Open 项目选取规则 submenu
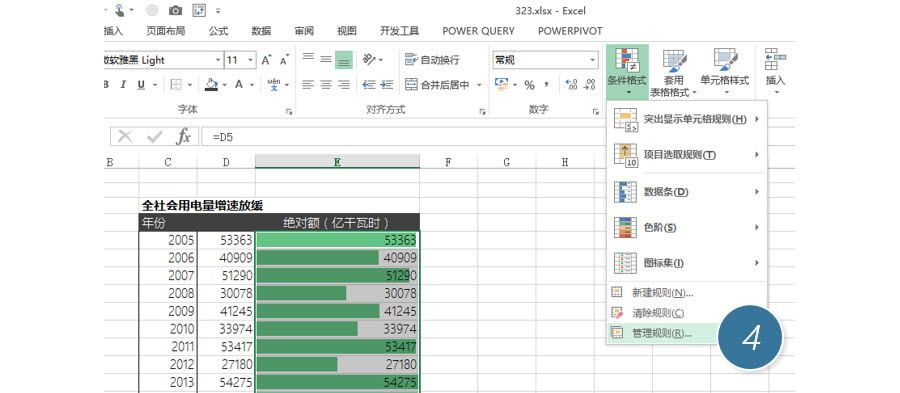The width and height of the screenshot is (900, 393). 687,155
